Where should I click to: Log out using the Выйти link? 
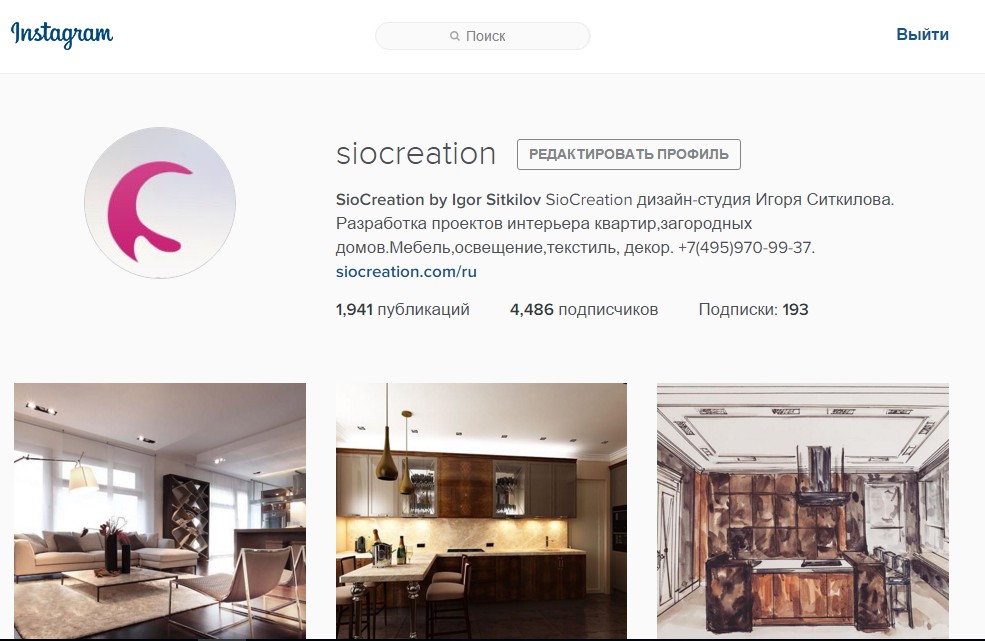pos(922,35)
